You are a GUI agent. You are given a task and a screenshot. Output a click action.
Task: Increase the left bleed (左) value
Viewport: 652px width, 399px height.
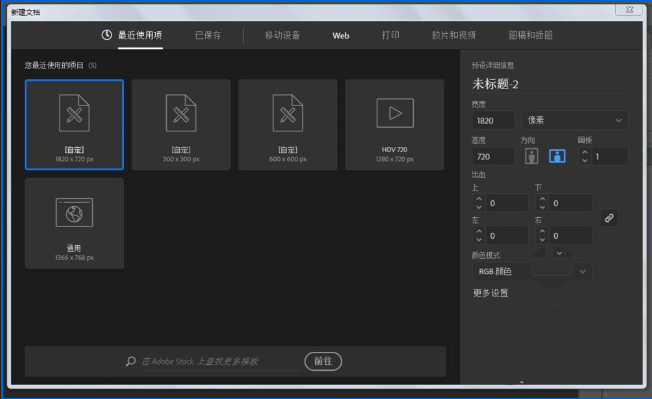click(x=479, y=232)
